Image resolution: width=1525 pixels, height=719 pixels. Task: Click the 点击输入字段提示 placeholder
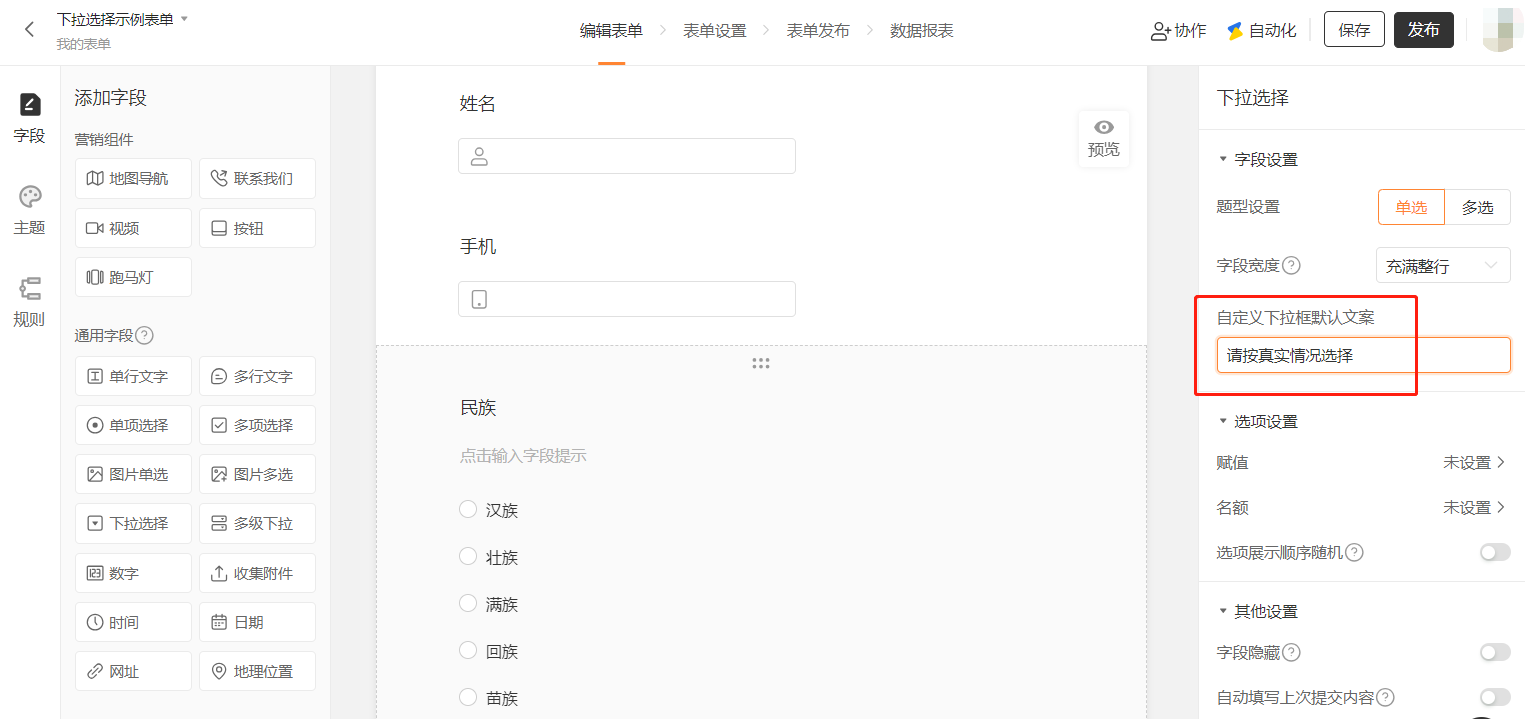(523, 456)
